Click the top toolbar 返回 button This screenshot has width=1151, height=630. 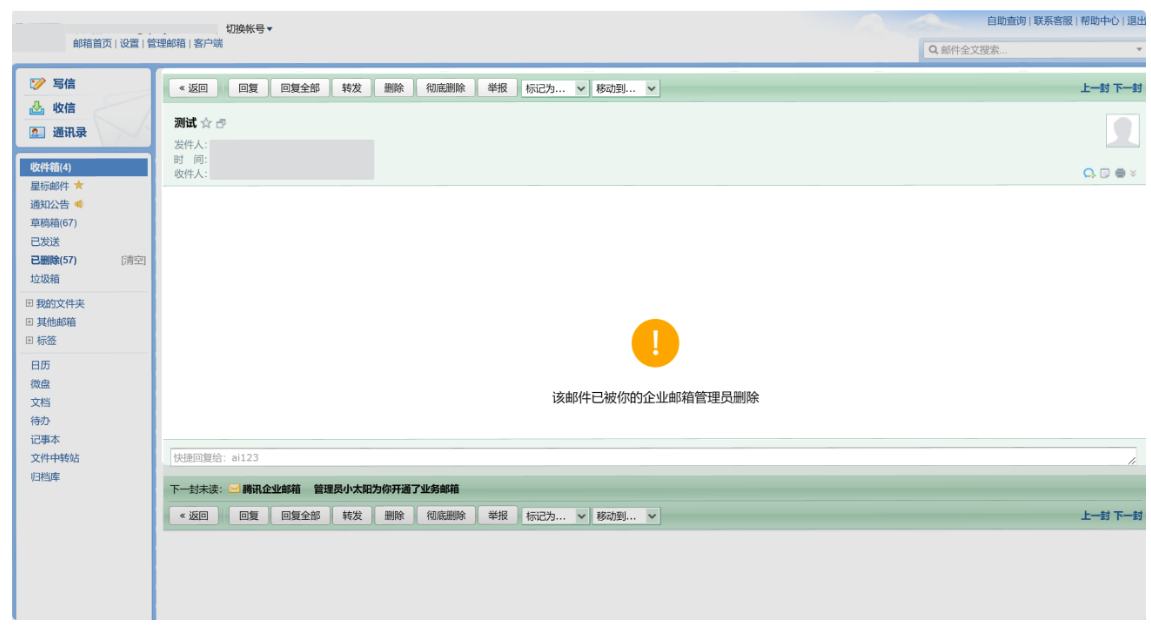pyautogui.click(x=193, y=88)
